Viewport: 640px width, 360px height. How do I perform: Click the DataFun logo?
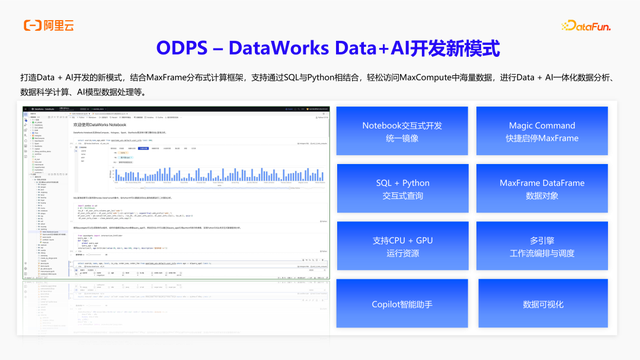(x=586, y=26)
